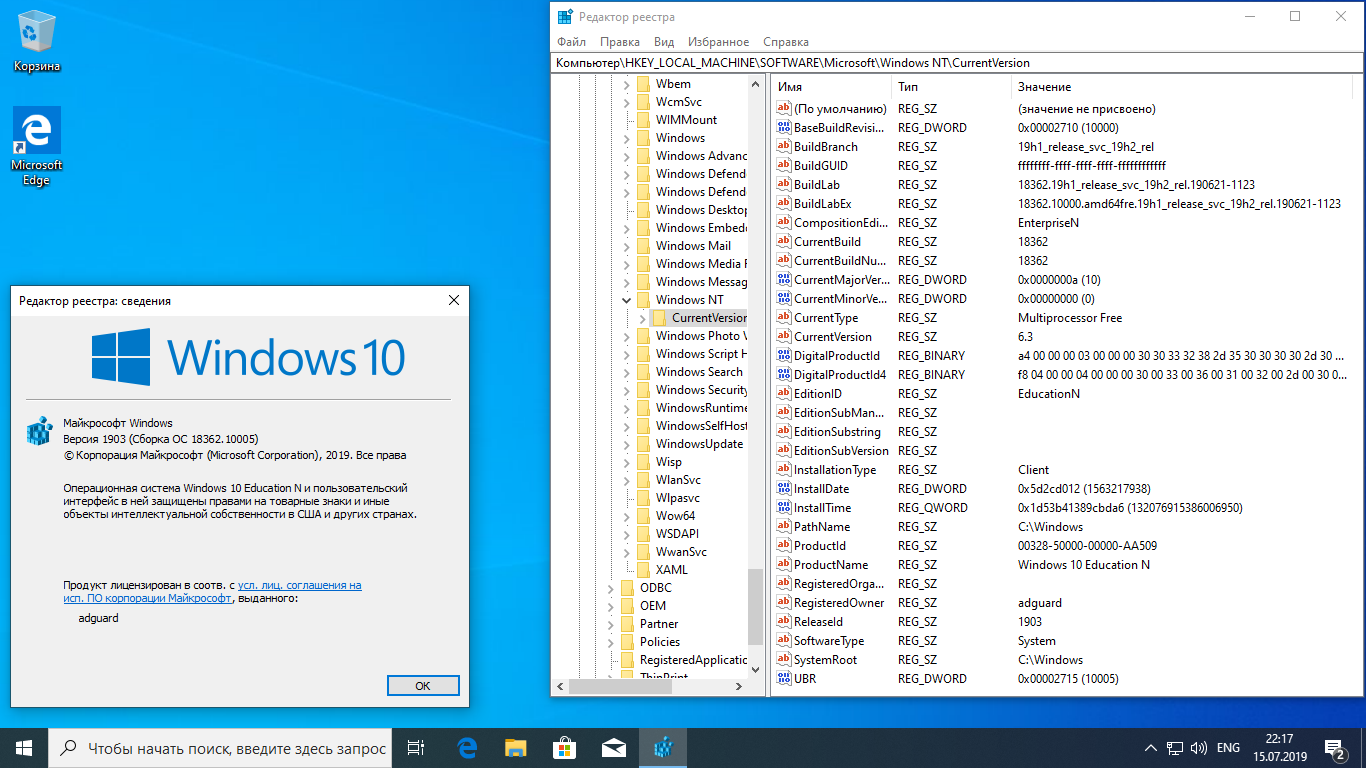Image resolution: width=1366 pixels, height=768 pixels.
Task: Open the Windows Start menu
Action: (24, 748)
